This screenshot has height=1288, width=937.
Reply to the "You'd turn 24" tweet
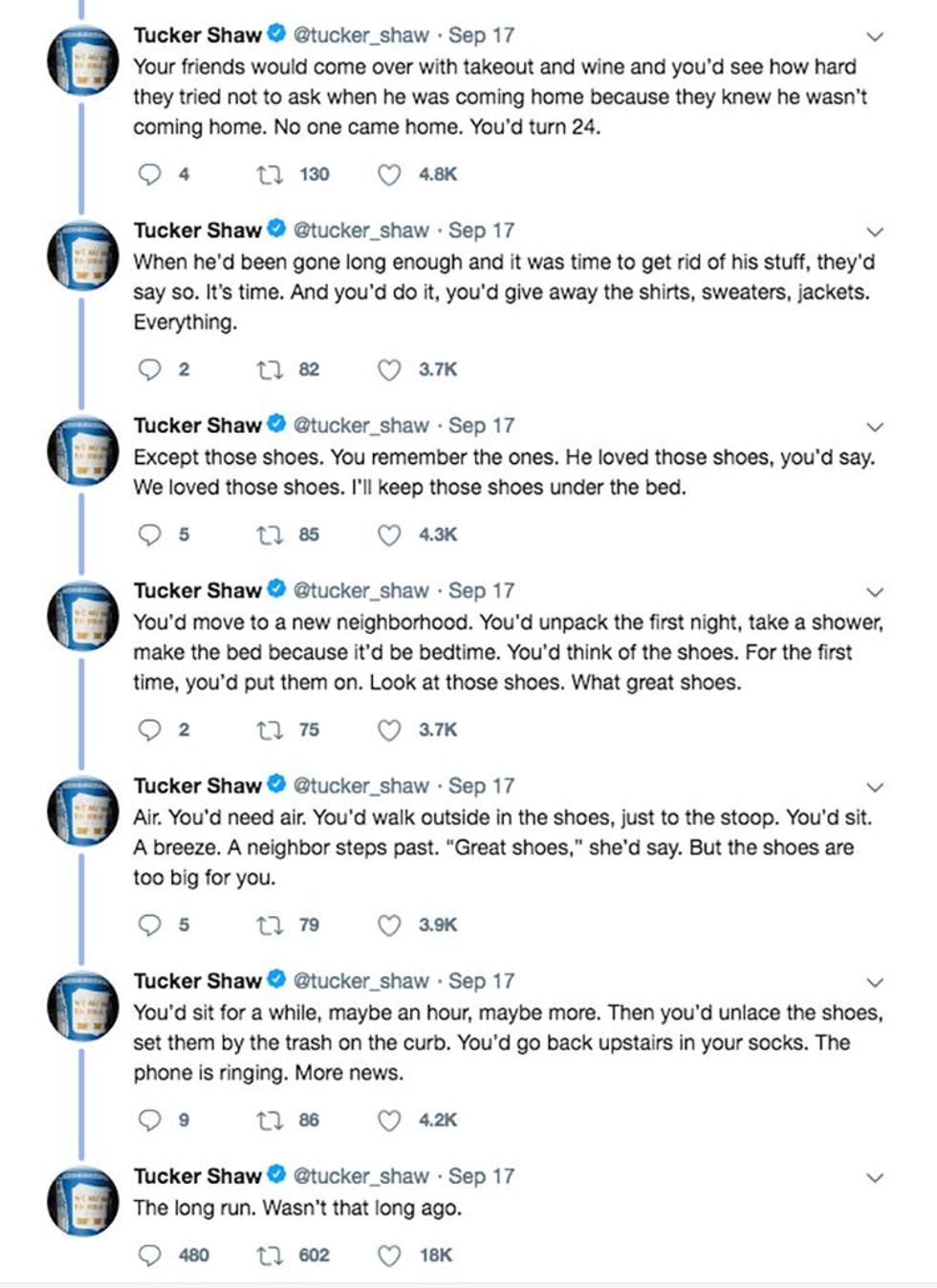pyautogui.click(x=150, y=174)
